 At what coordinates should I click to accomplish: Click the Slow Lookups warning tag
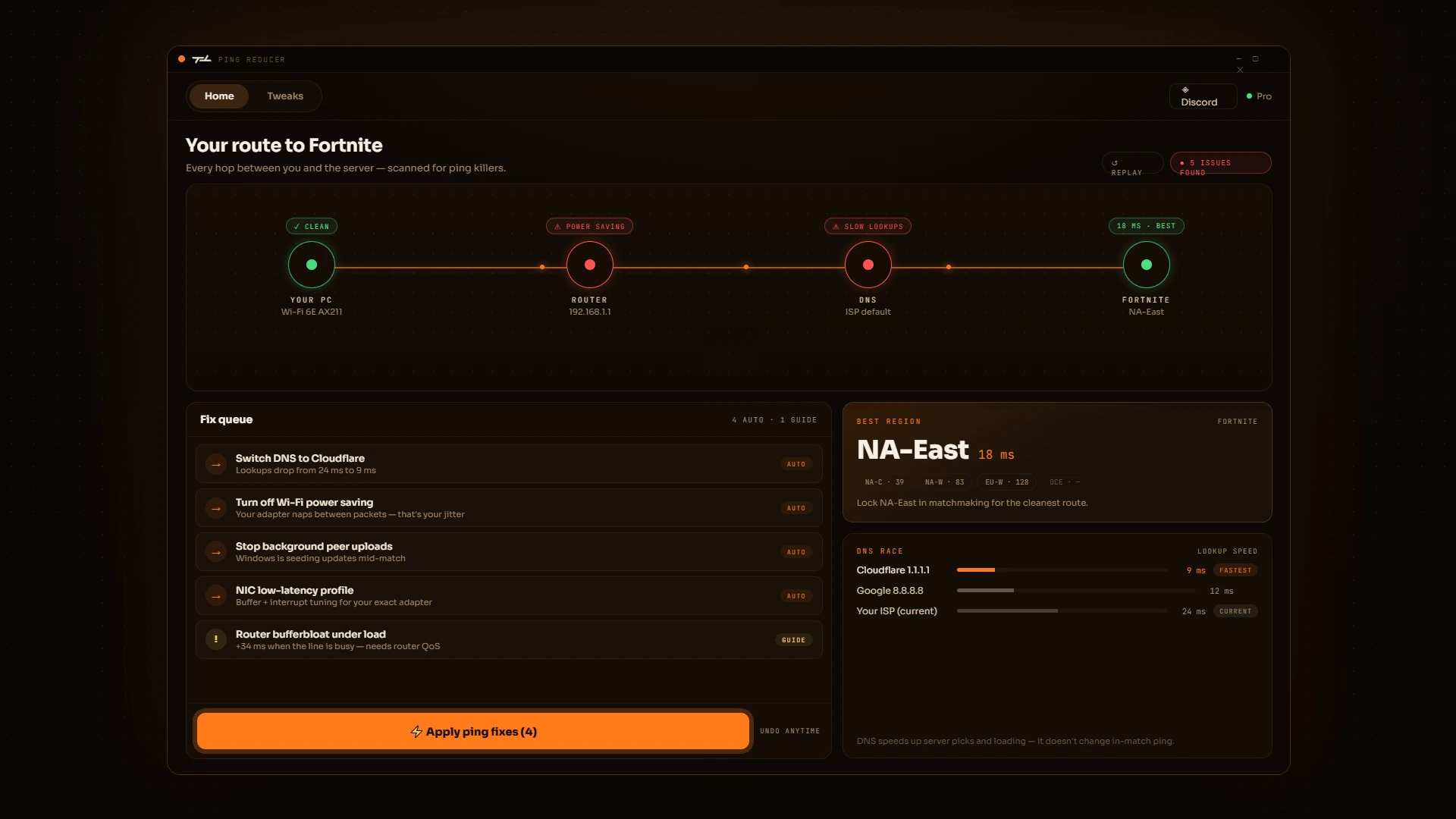[x=868, y=227]
